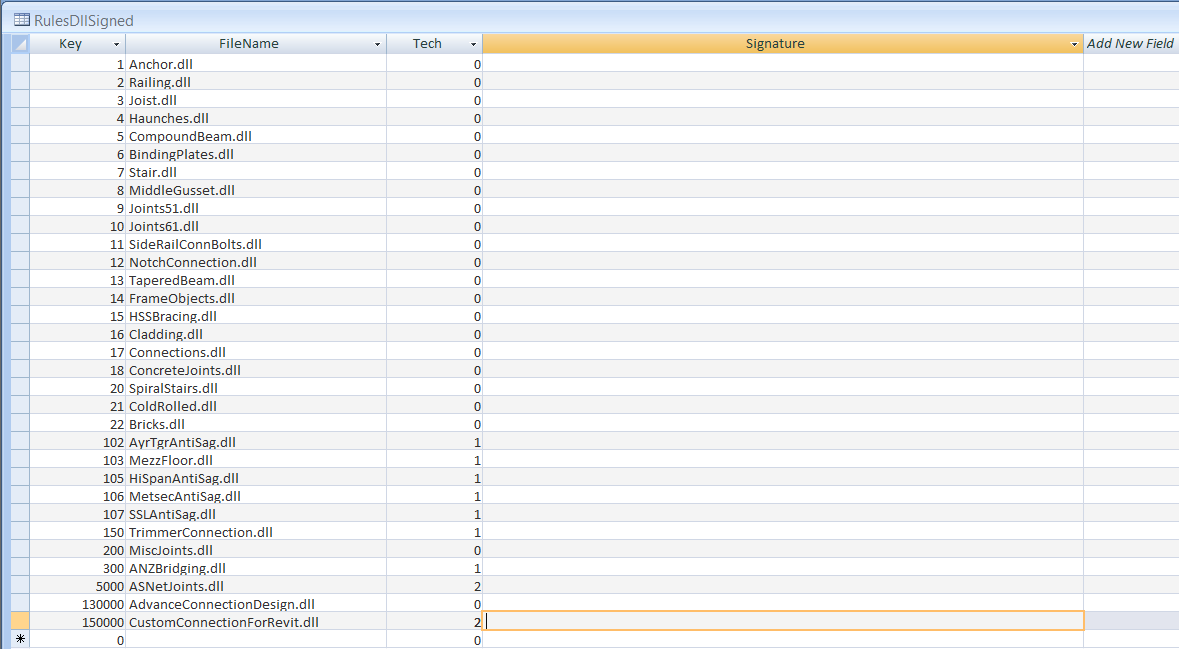Click the Key value 130000

(103, 605)
